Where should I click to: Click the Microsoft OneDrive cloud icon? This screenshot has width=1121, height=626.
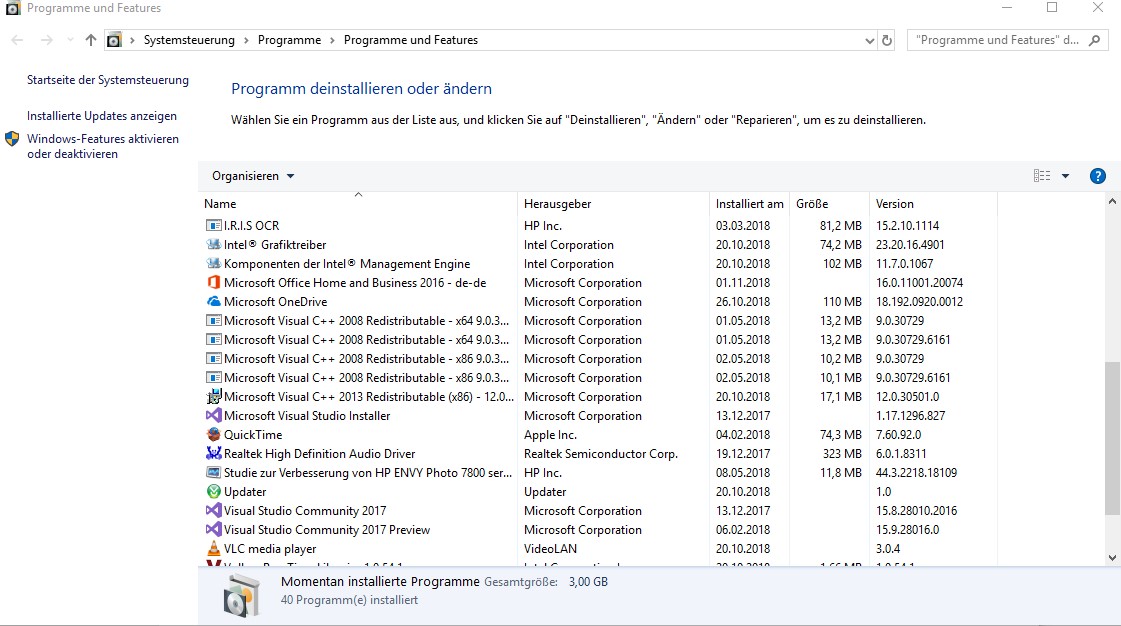(213, 302)
